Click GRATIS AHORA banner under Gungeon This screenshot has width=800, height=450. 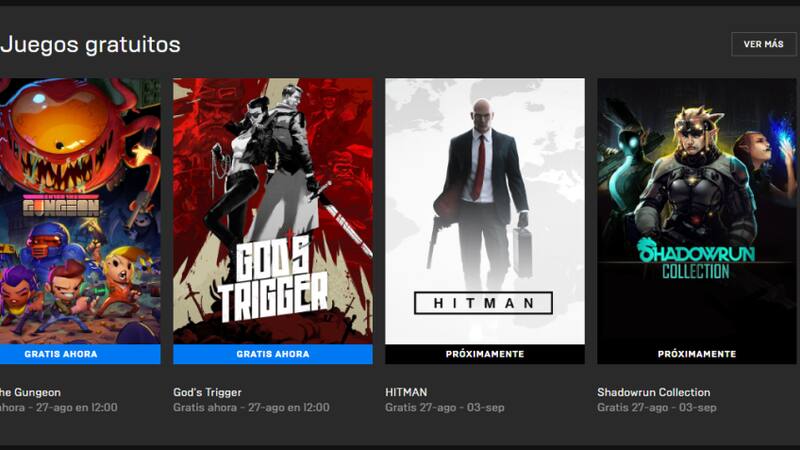(80, 354)
